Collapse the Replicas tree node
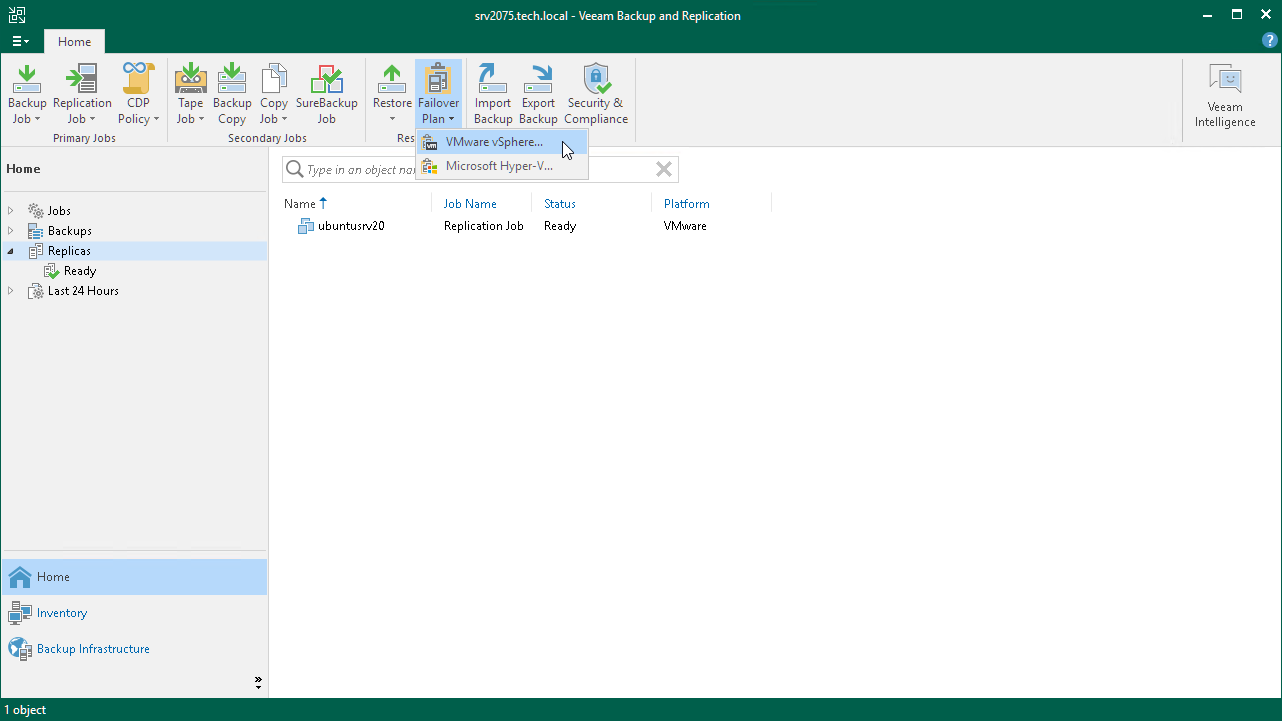Image resolution: width=1282 pixels, height=721 pixels. pyautogui.click(x=11, y=251)
